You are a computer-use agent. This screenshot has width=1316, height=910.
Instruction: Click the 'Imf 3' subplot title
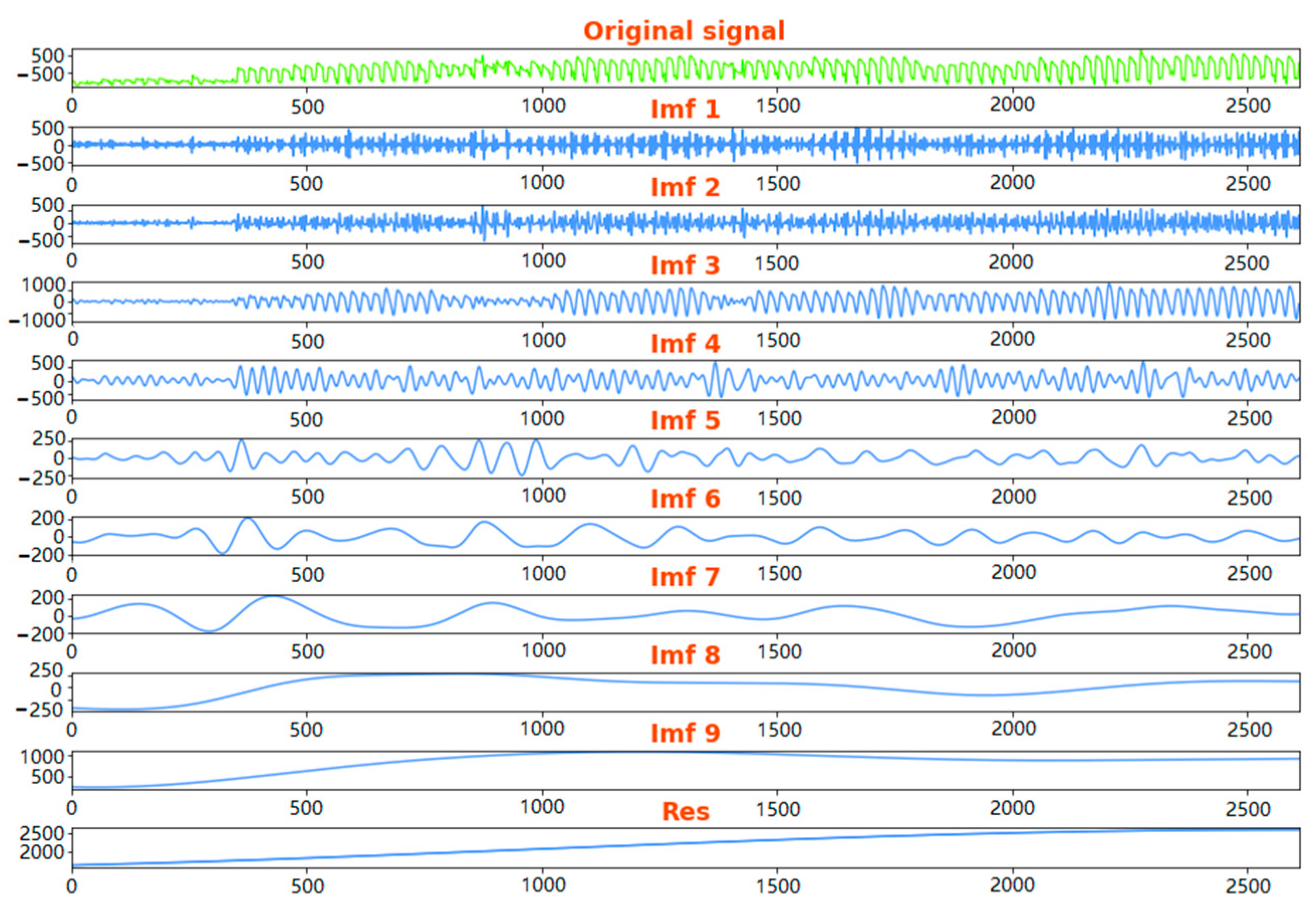(685, 265)
